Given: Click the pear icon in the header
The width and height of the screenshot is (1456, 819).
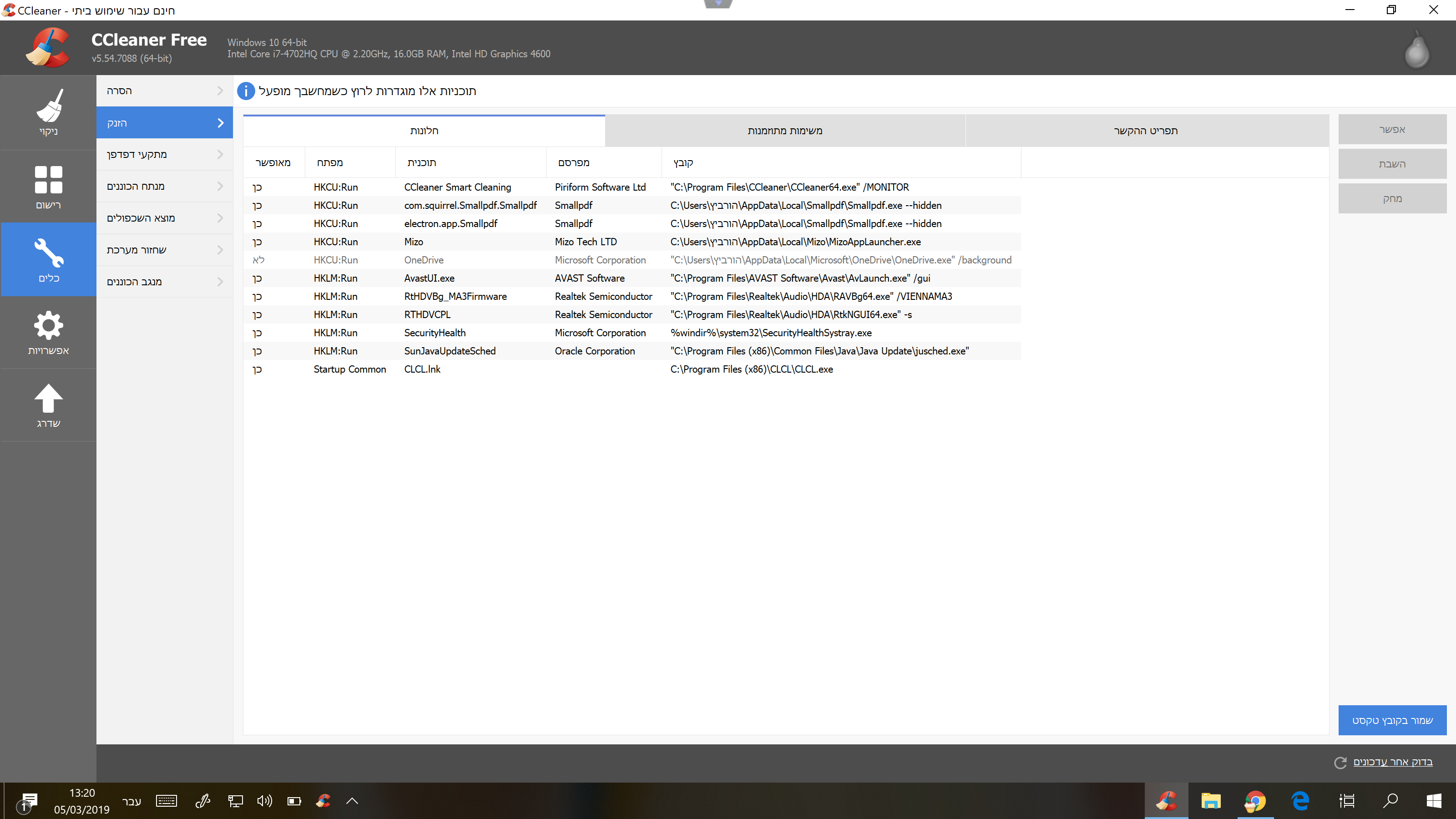Looking at the screenshot, I should click(1416, 50).
